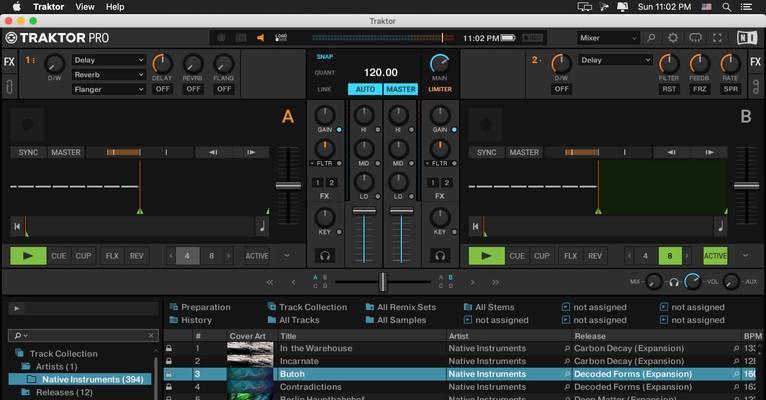Open the Reverb effect dropdown
Image resolution: width=766 pixels, height=400 pixels.
tap(109, 75)
